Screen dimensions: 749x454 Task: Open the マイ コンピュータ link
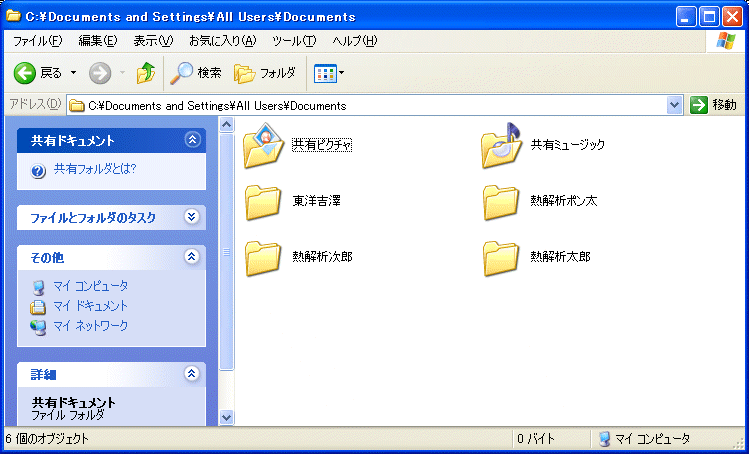[90, 286]
